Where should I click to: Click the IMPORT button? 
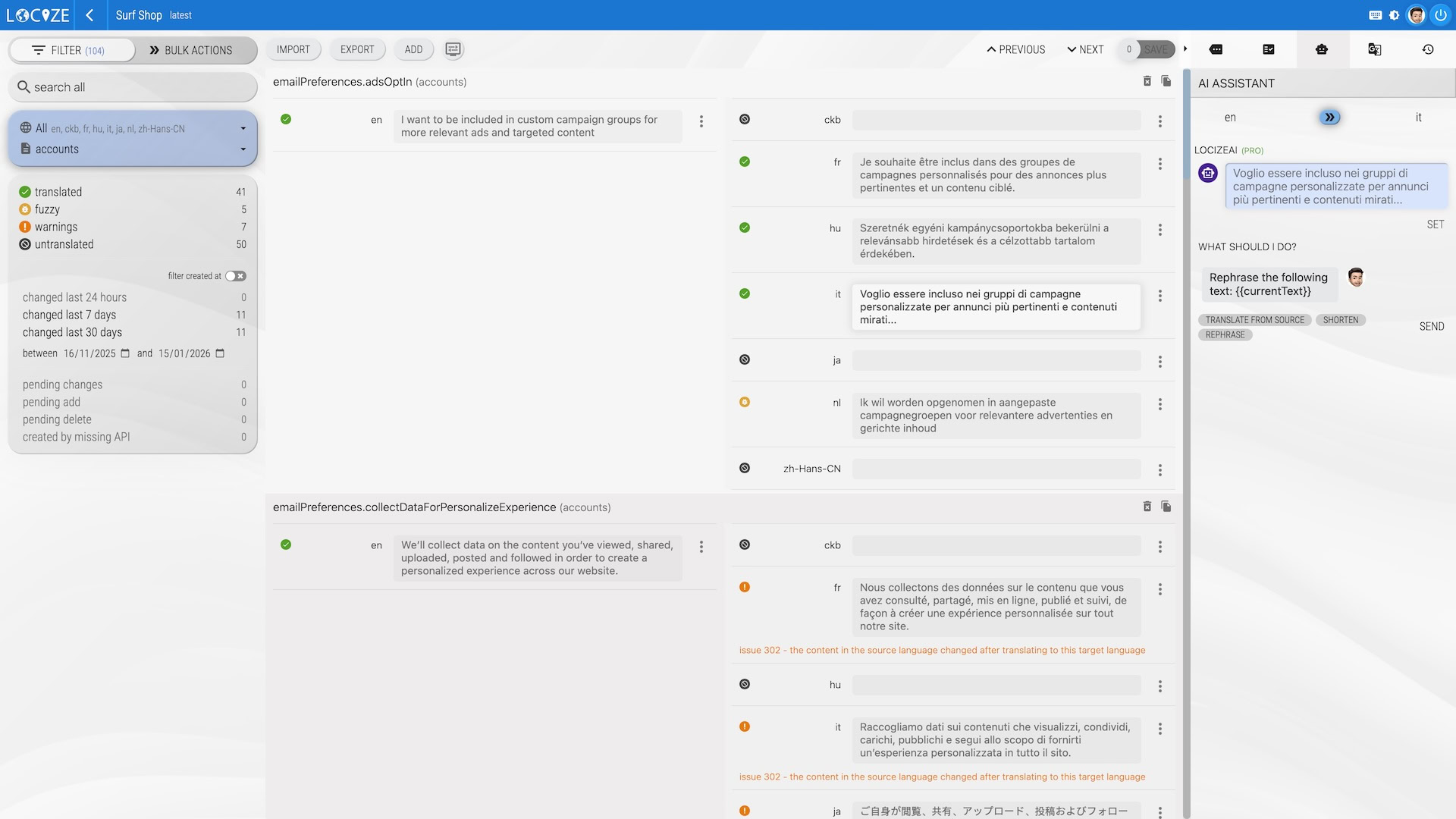click(293, 49)
